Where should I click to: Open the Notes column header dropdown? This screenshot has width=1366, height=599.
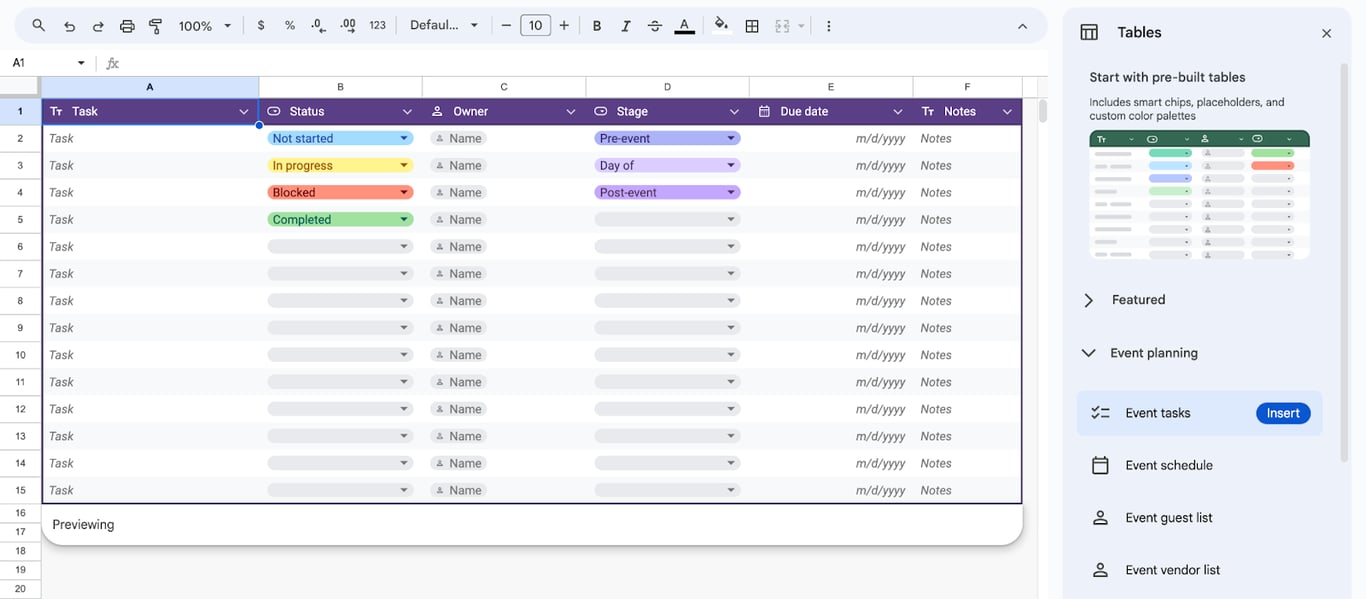pyautogui.click(x=1007, y=112)
